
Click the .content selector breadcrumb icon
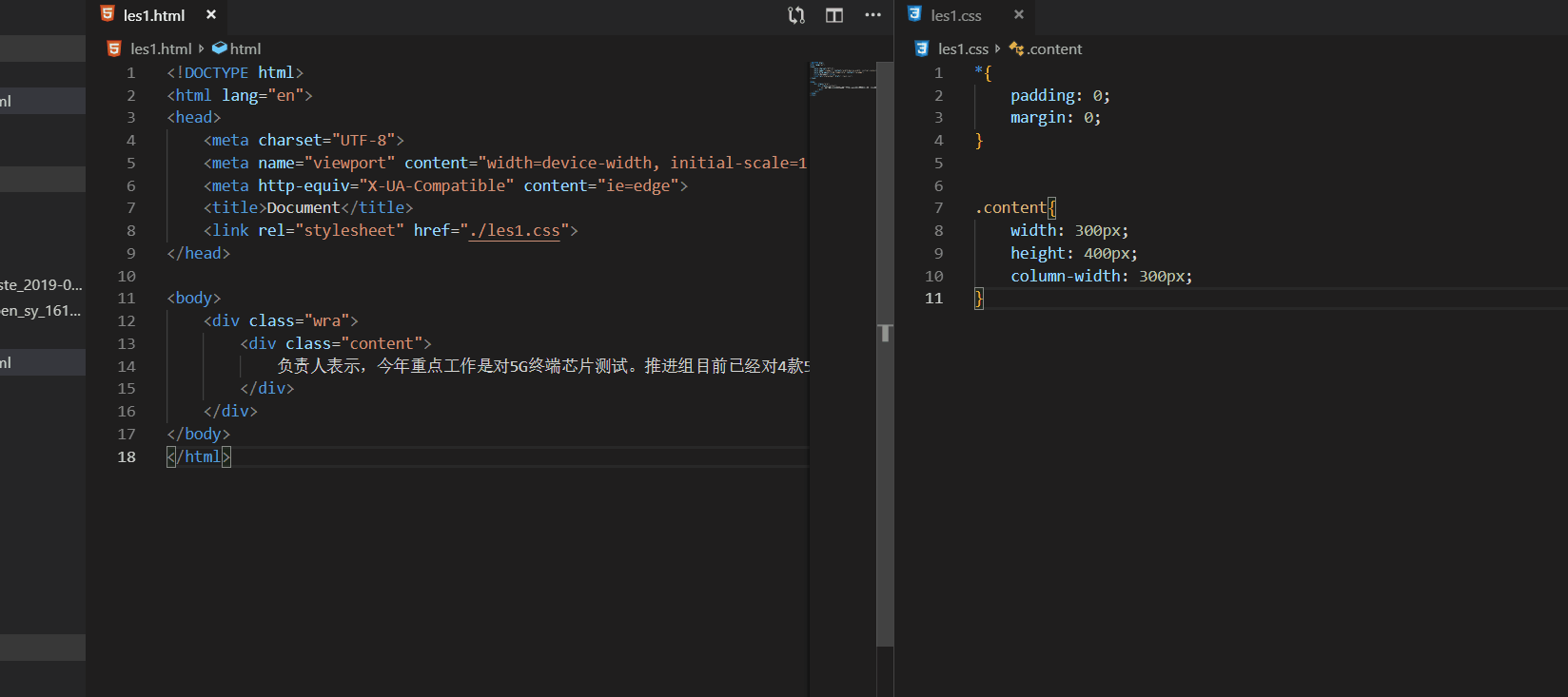click(1016, 48)
